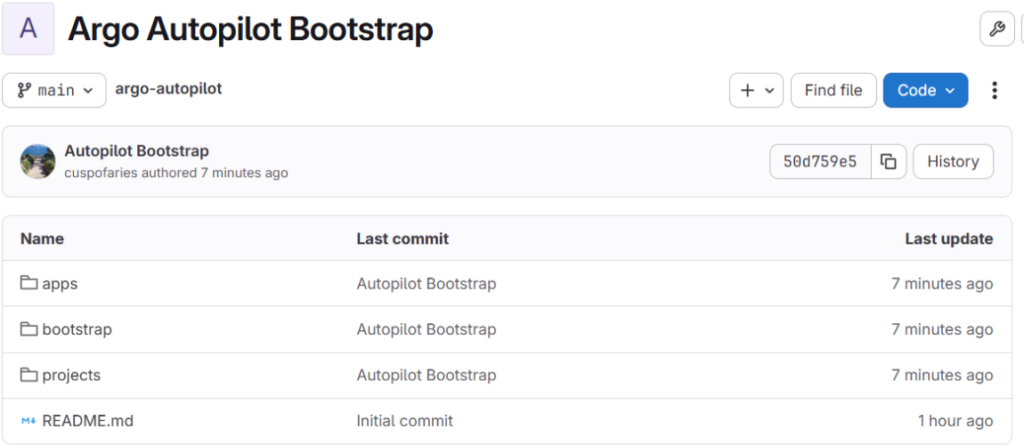Click the projects folder icon

pos(29,375)
